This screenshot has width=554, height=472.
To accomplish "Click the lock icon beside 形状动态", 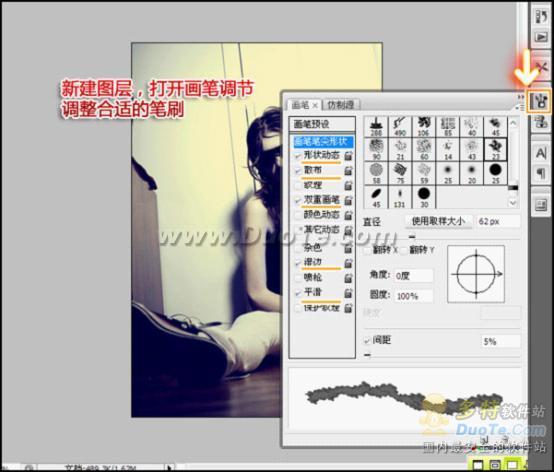I will 348,155.
